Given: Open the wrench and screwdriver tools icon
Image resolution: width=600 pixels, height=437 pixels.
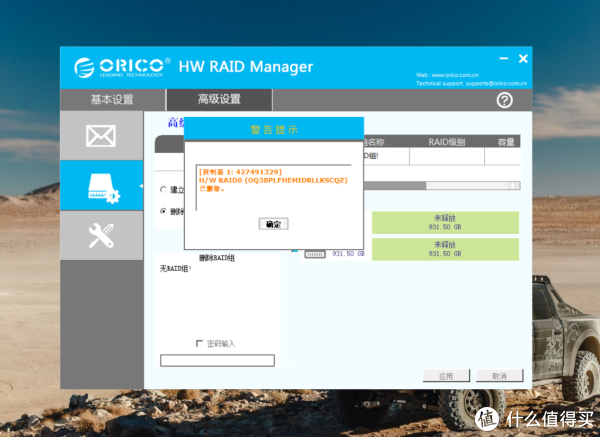Looking at the screenshot, I should tap(101, 235).
